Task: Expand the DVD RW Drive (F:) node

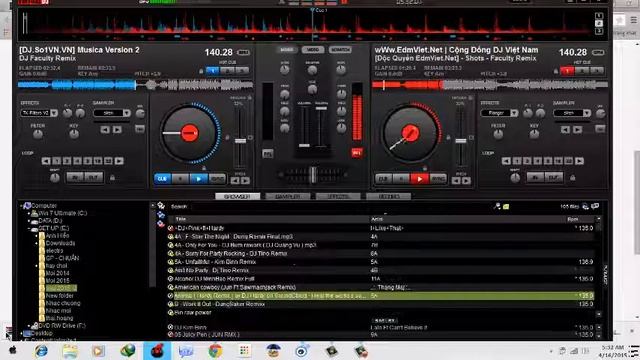Action: (x=29, y=326)
